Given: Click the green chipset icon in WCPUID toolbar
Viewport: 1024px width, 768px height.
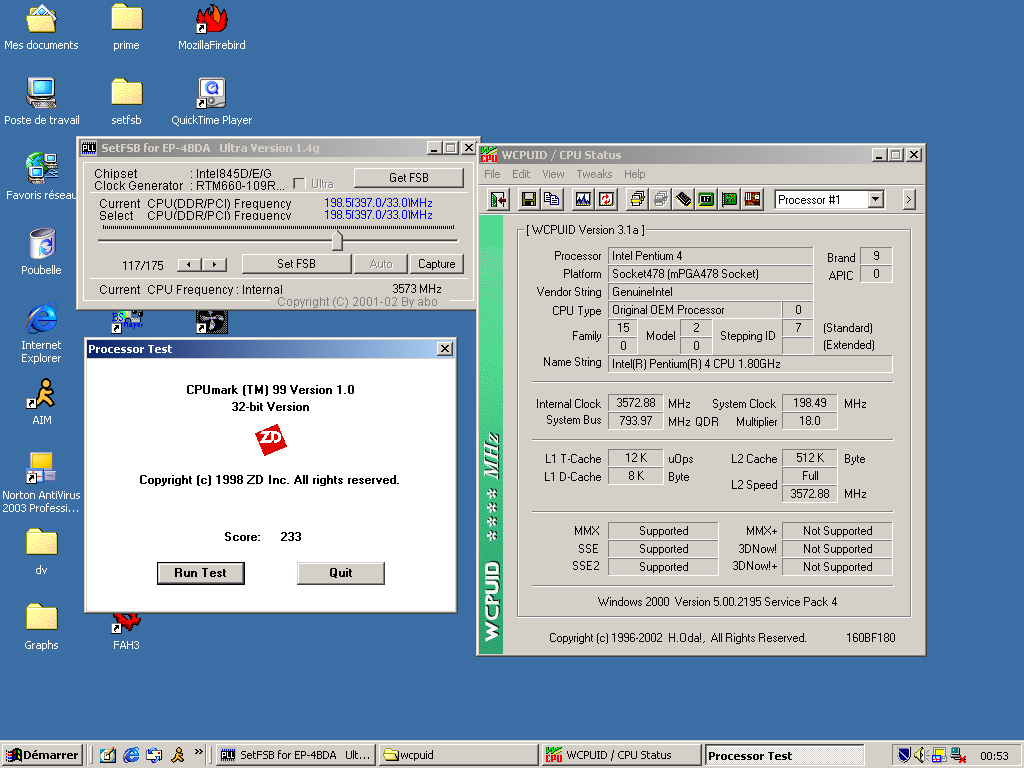Looking at the screenshot, I should 706,199.
